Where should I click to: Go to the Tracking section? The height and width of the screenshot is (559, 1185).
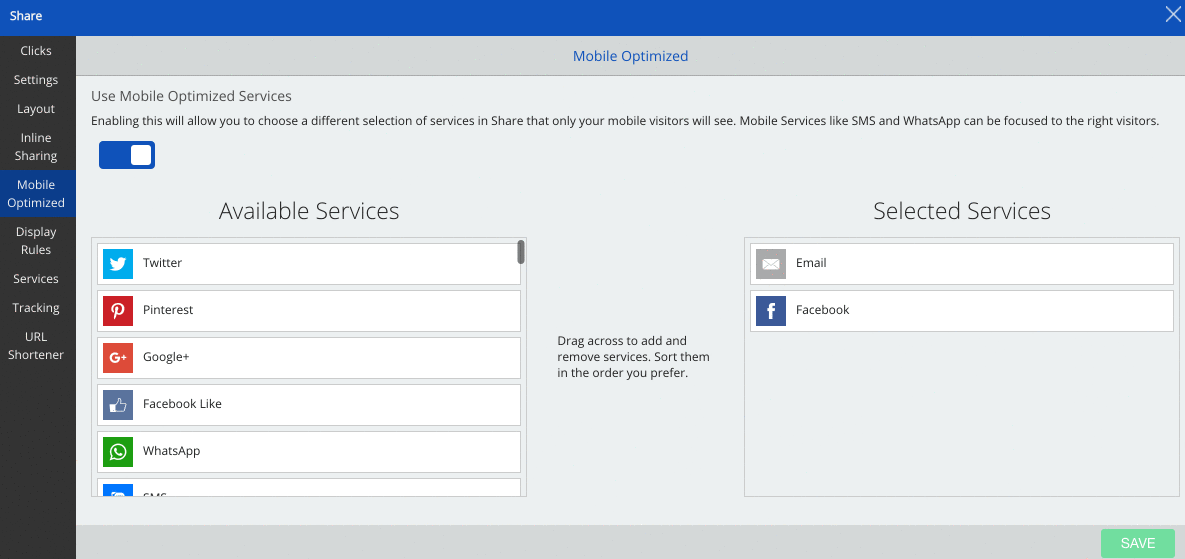[x=36, y=307]
